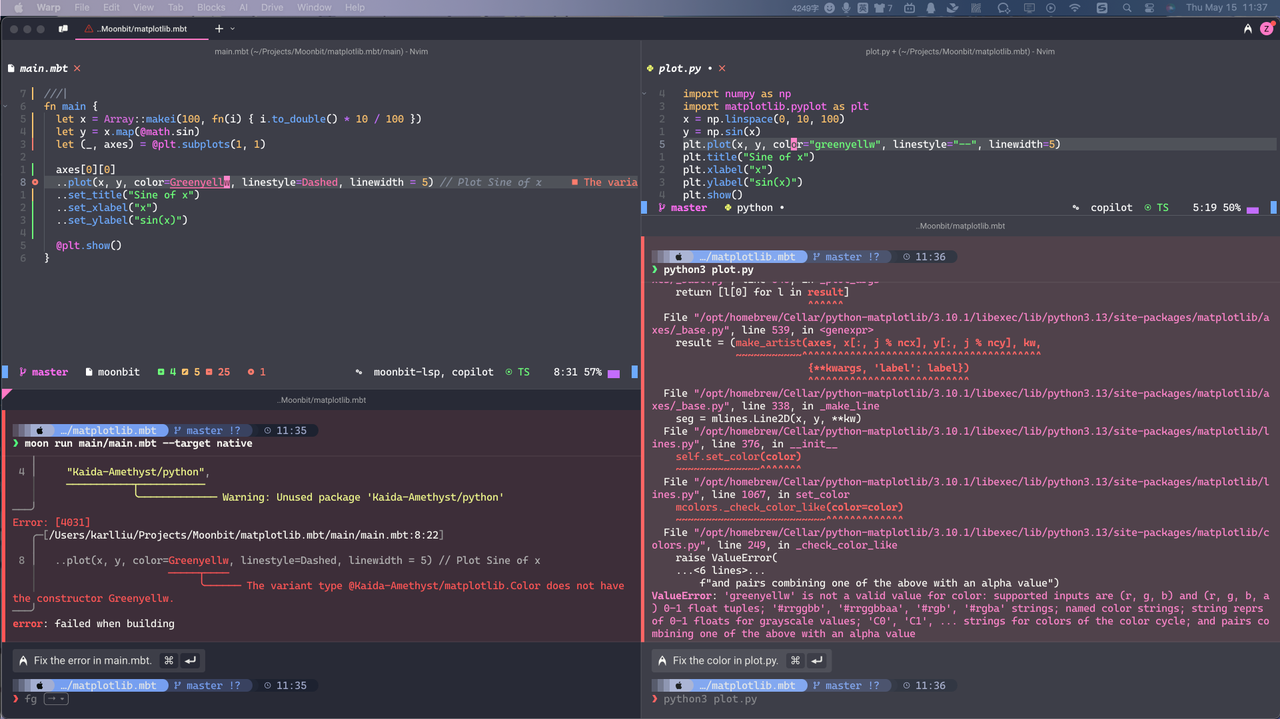Image resolution: width=1280 pixels, height=719 pixels.
Task: Open the Drive menu
Action: pos(272,8)
